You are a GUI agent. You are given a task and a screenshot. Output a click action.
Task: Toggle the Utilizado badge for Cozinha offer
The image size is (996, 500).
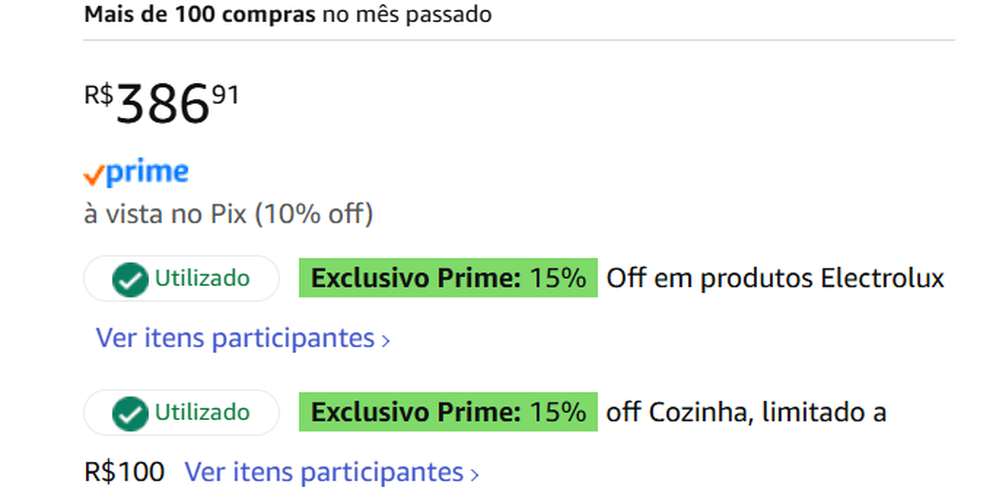181,412
